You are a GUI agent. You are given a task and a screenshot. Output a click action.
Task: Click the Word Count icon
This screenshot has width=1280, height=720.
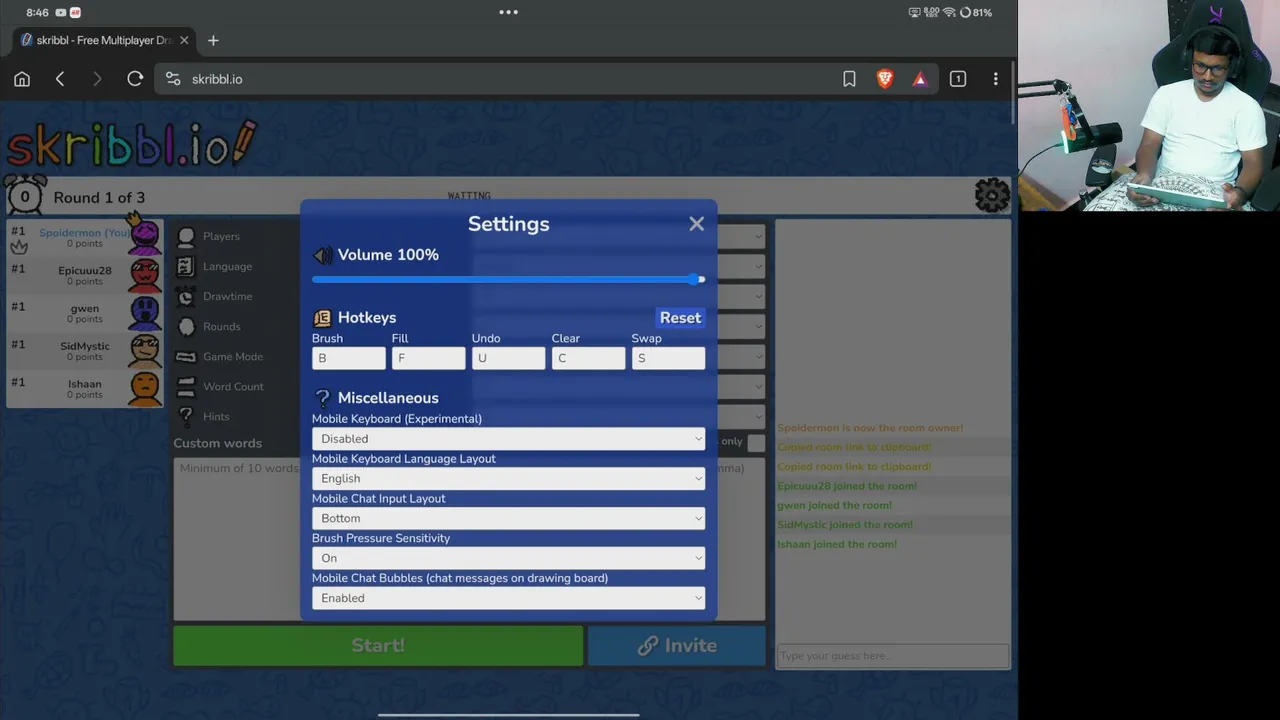[x=186, y=387]
